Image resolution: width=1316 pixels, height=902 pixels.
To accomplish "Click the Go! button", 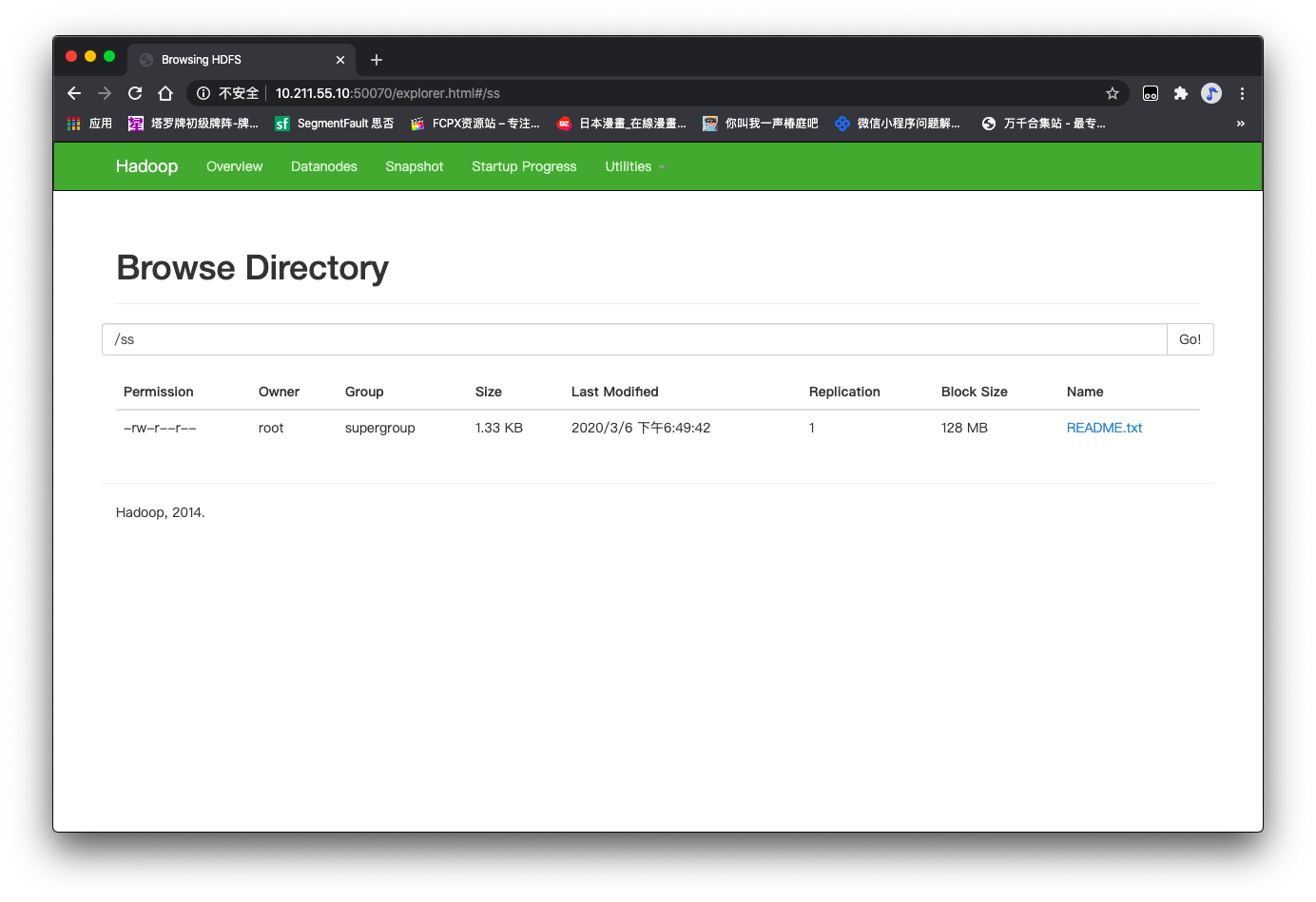I will click(x=1190, y=339).
